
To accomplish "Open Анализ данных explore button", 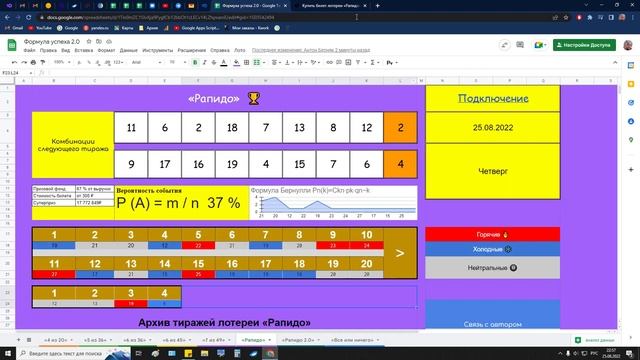I will [596, 340].
